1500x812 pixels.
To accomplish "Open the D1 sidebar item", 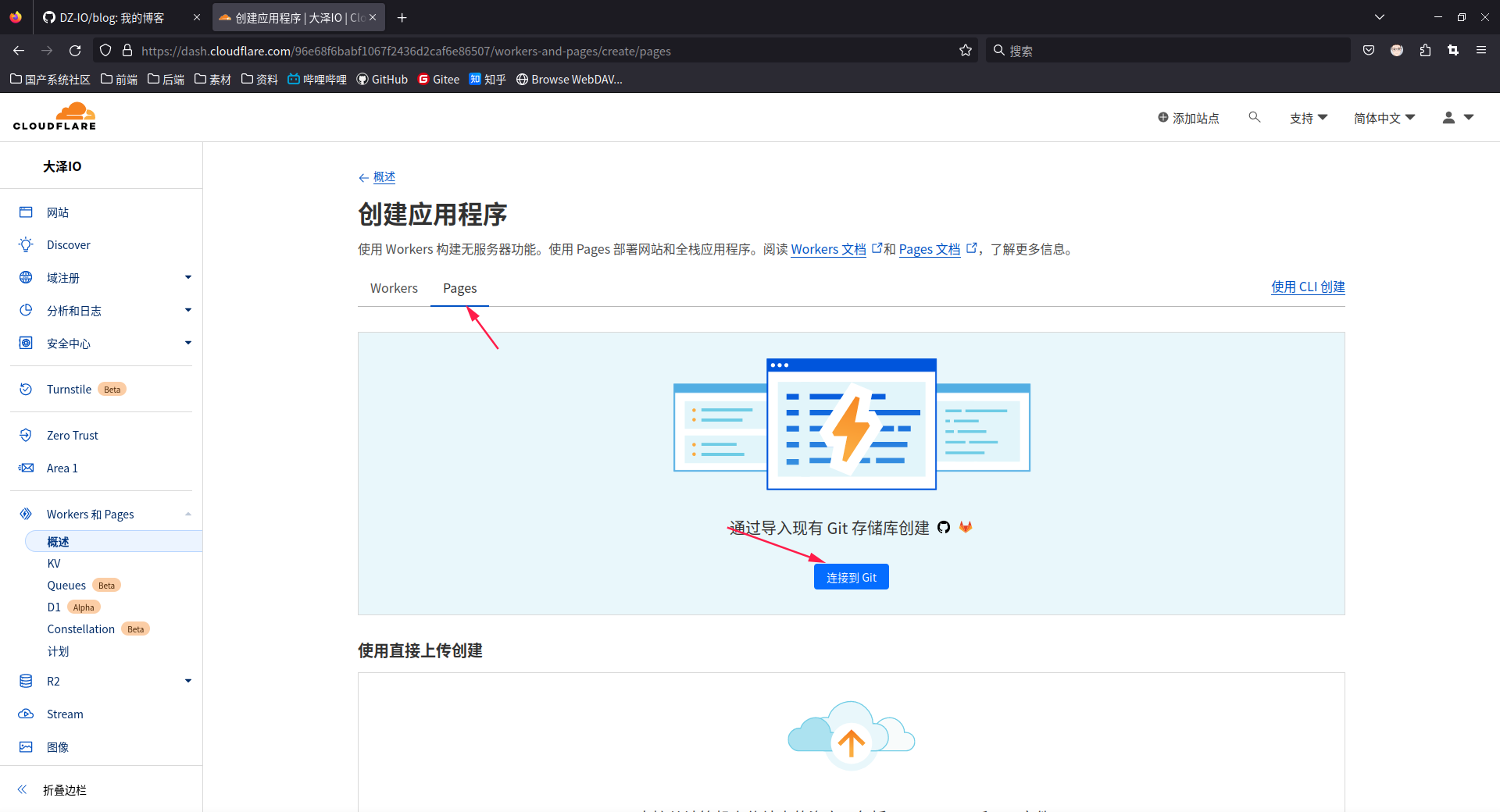I will click(x=54, y=607).
